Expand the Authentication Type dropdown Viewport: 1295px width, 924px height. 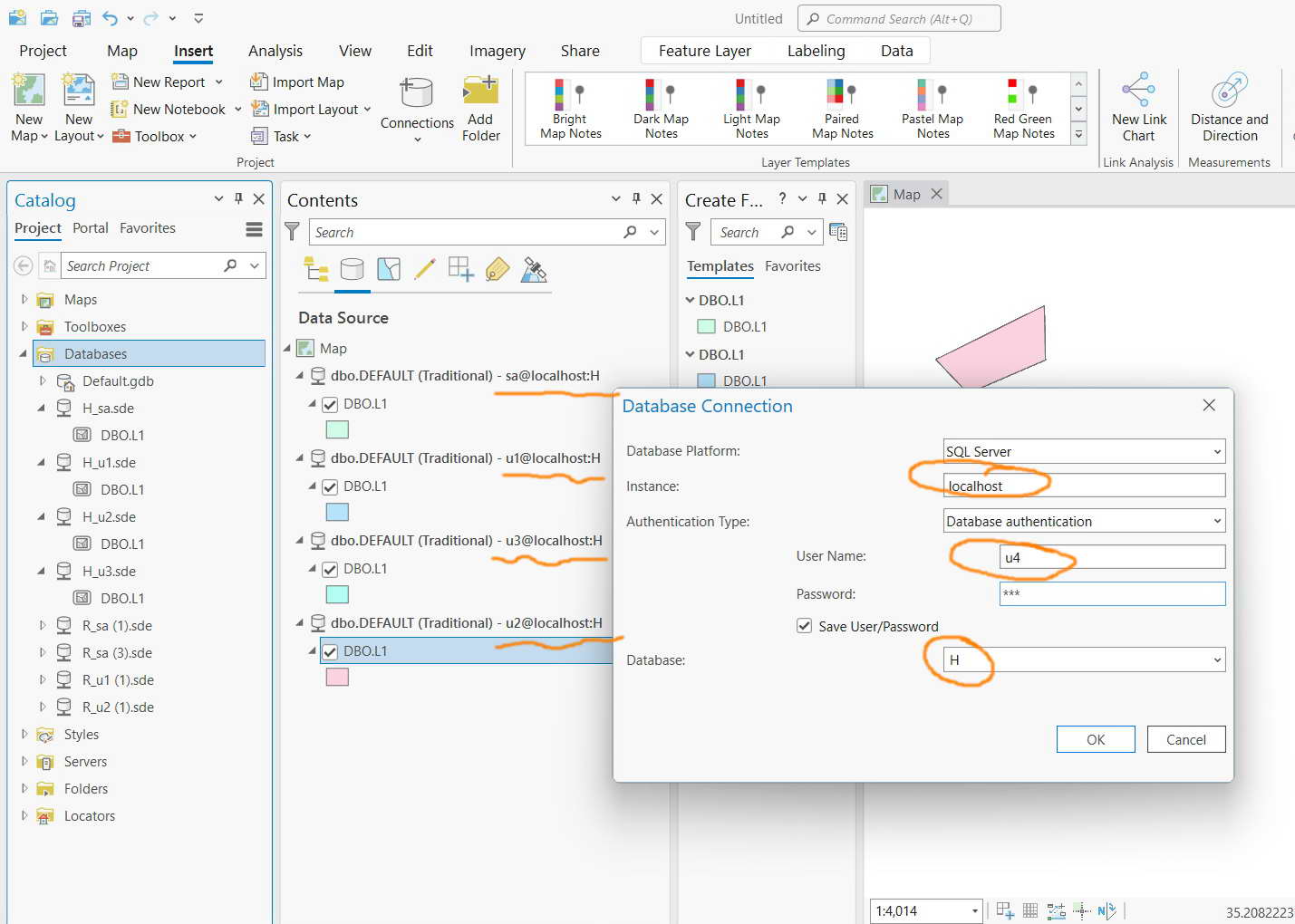coord(1085,521)
